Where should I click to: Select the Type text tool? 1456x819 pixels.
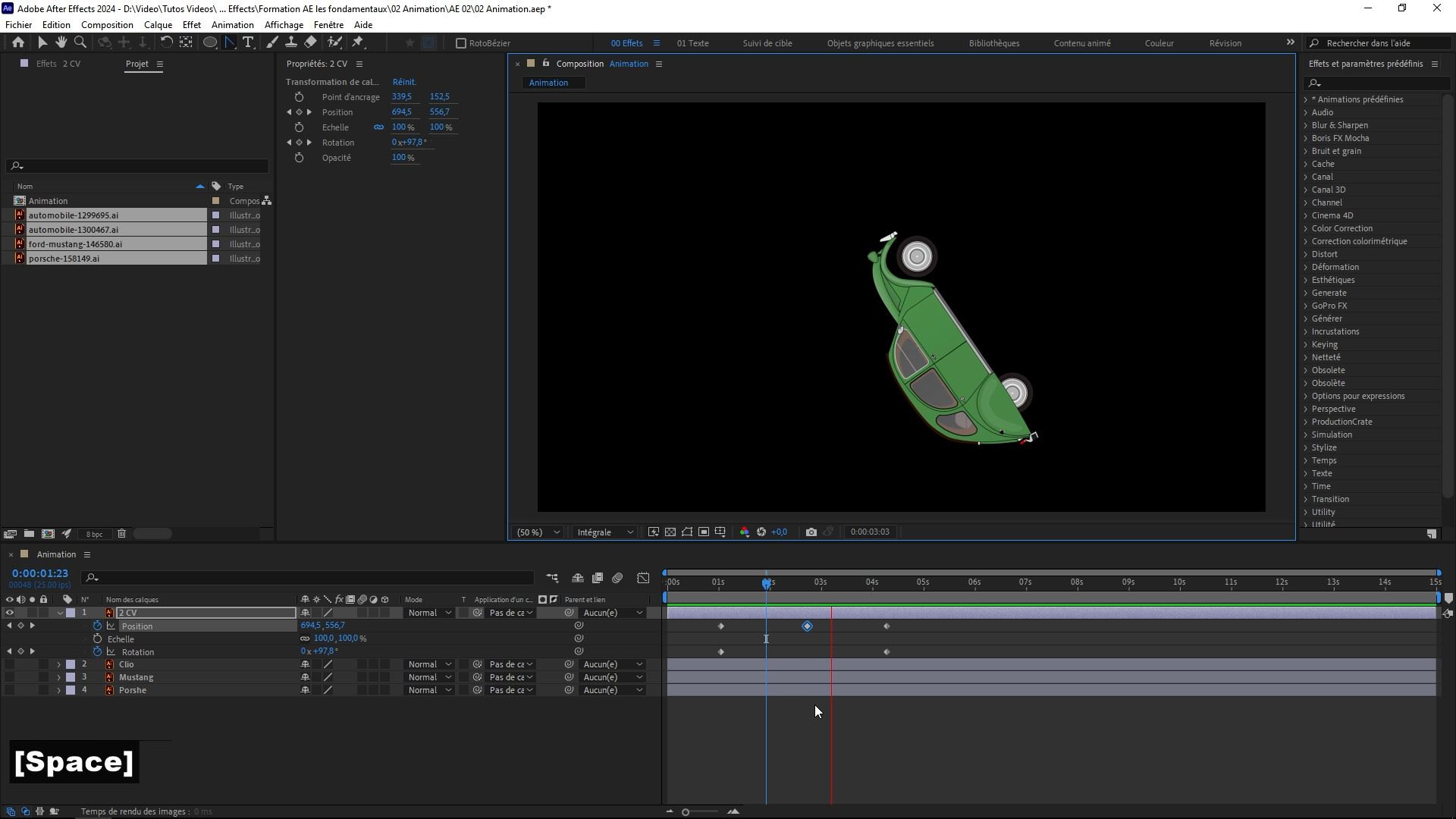coord(248,42)
